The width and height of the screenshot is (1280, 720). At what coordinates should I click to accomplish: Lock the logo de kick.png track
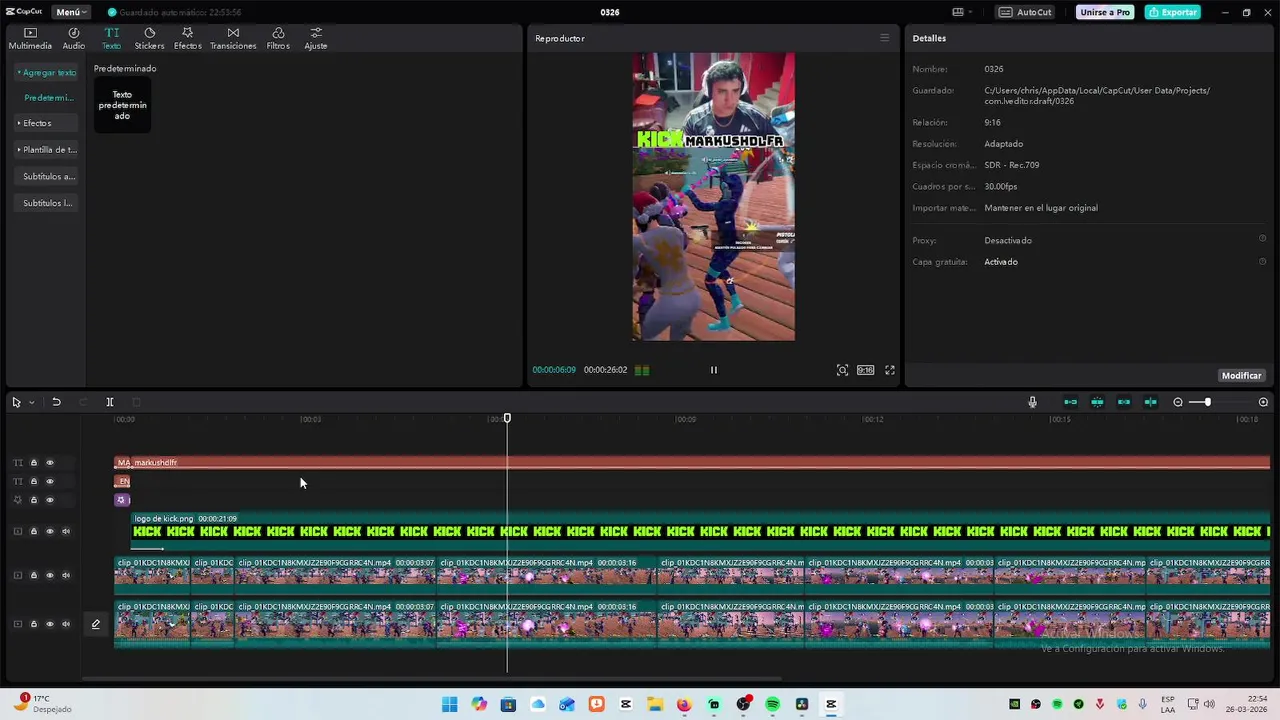[33, 531]
